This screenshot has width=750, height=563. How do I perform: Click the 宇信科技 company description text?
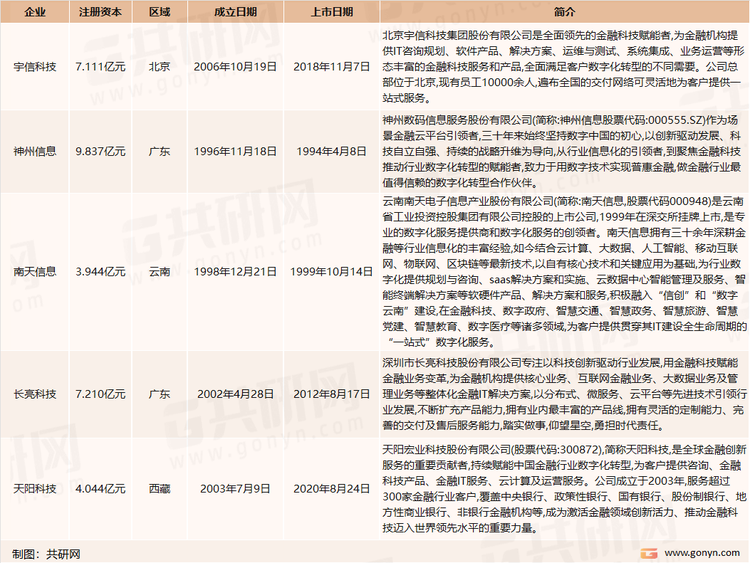tap(563, 66)
